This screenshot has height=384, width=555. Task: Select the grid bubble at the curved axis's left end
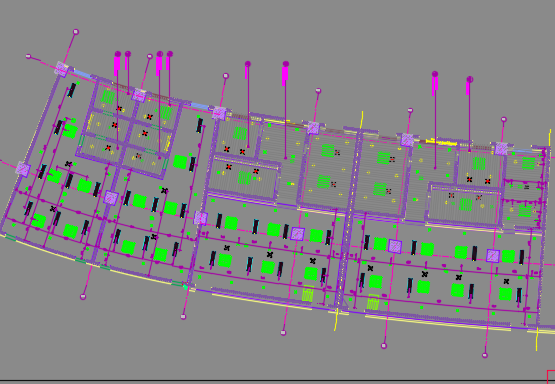click(x=29, y=57)
